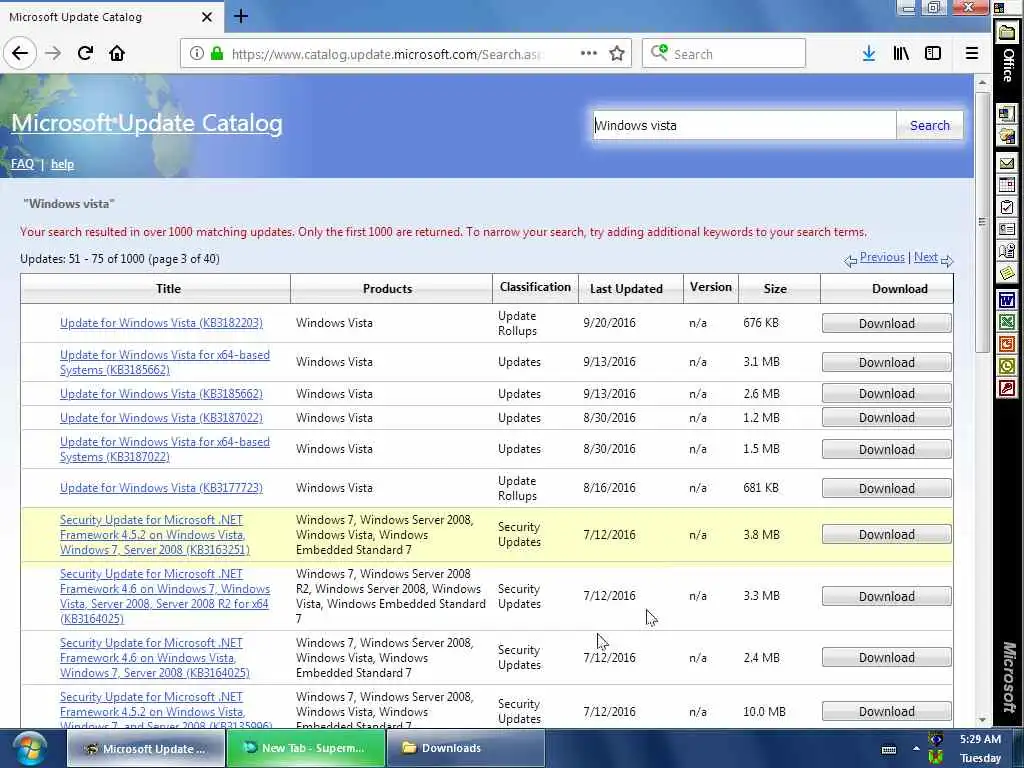Go to the Next results page
The height and width of the screenshot is (768, 1024).
click(x=925, y=257)
